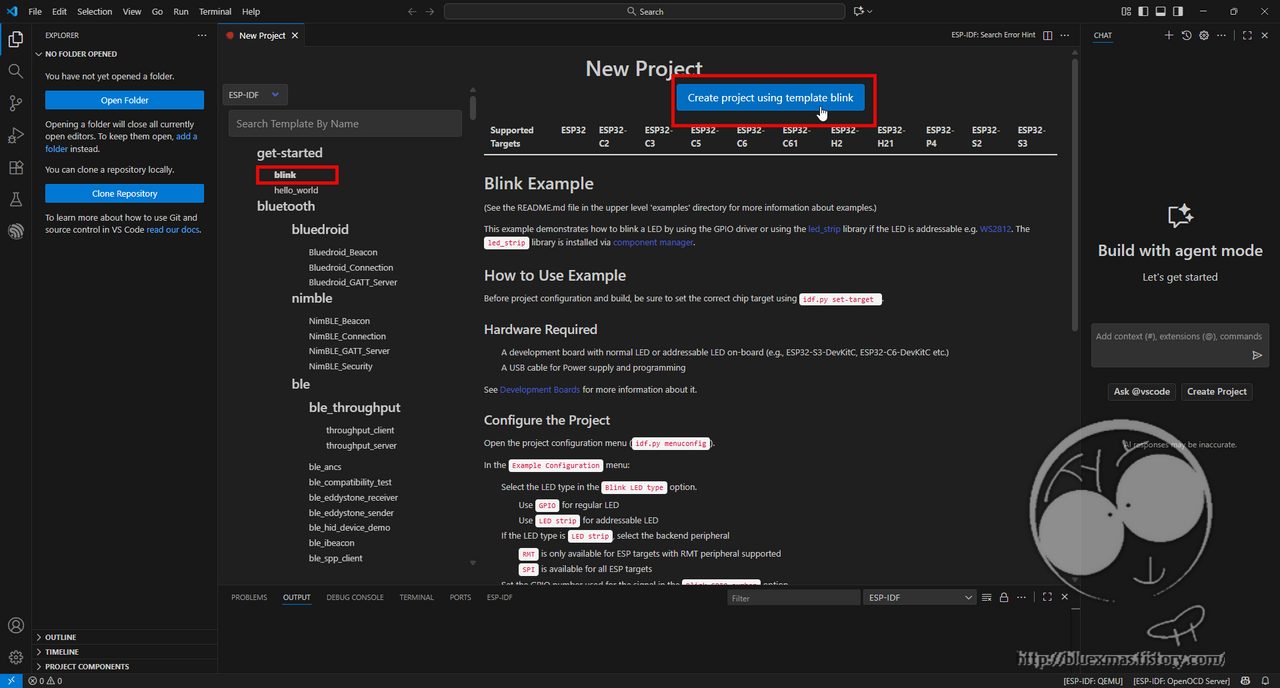Toggle Output scroll lock
Screen dimensions: 1280x688
point(1003,597)
